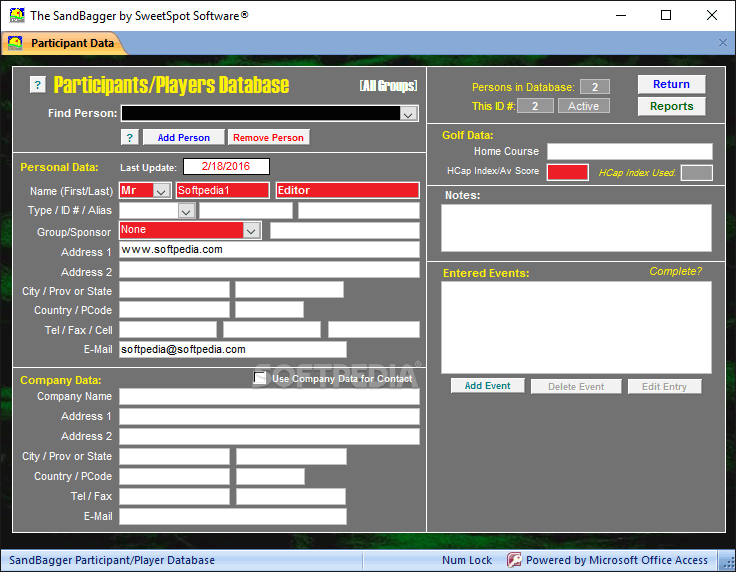
Task: Click the company City field
Action: tap(174, 457)
